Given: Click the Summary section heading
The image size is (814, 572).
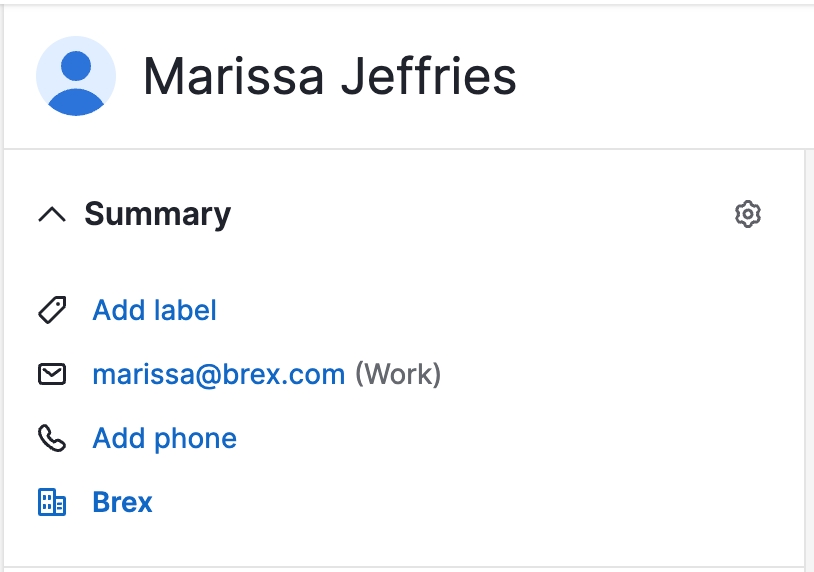Looking at the screenshot, I should point(157,214).
